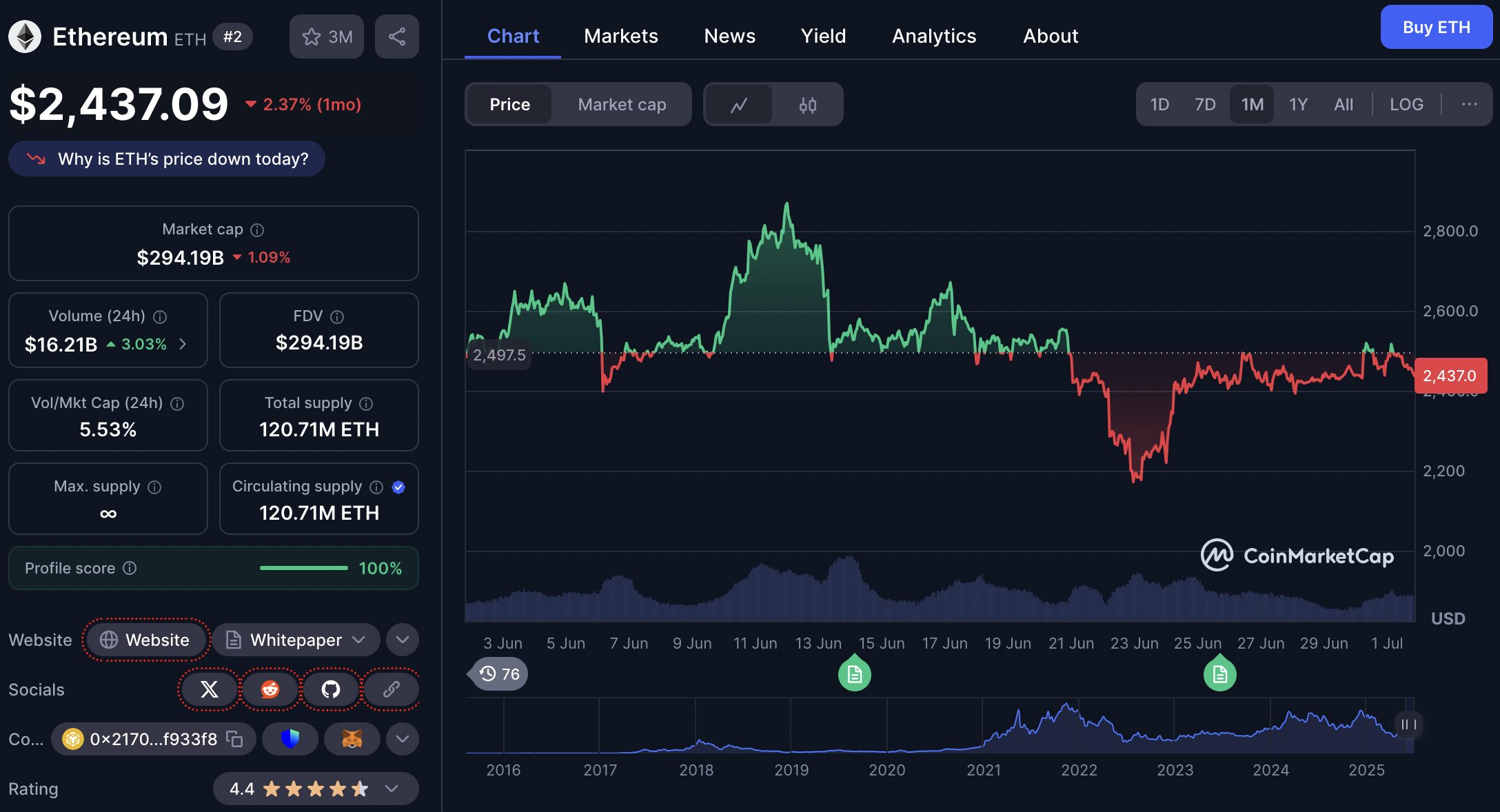The height and width of the screenshot is (812, 1500).
Task: Open the Analytics tab
Action: point(934,36)
